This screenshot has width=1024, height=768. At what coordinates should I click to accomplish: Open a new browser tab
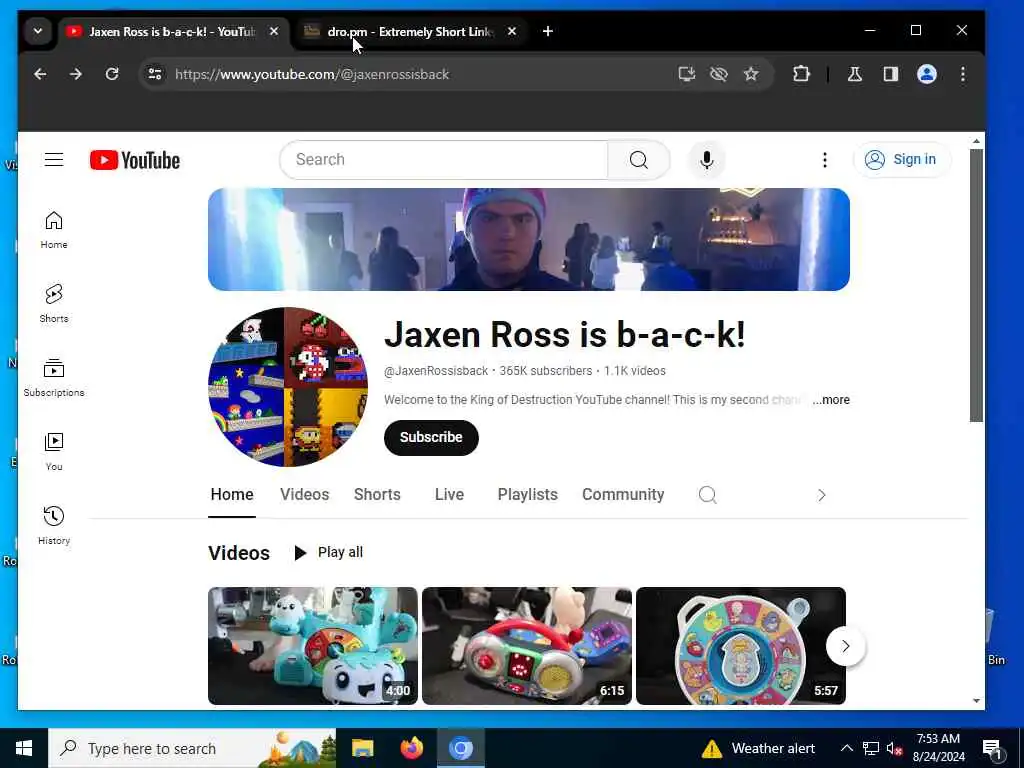[x=548, y=31]
